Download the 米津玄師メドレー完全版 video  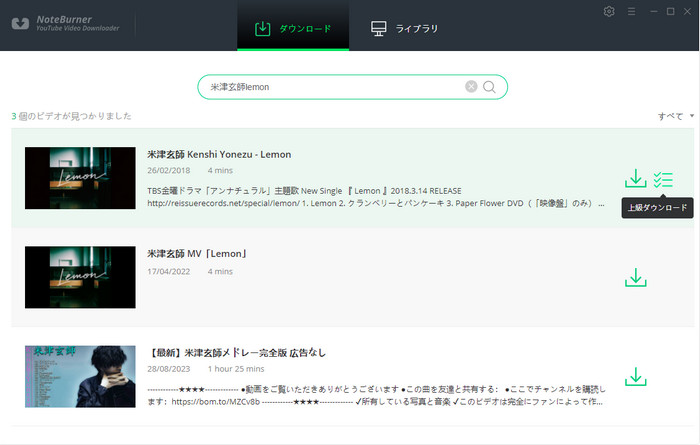[x=635, y=376]
